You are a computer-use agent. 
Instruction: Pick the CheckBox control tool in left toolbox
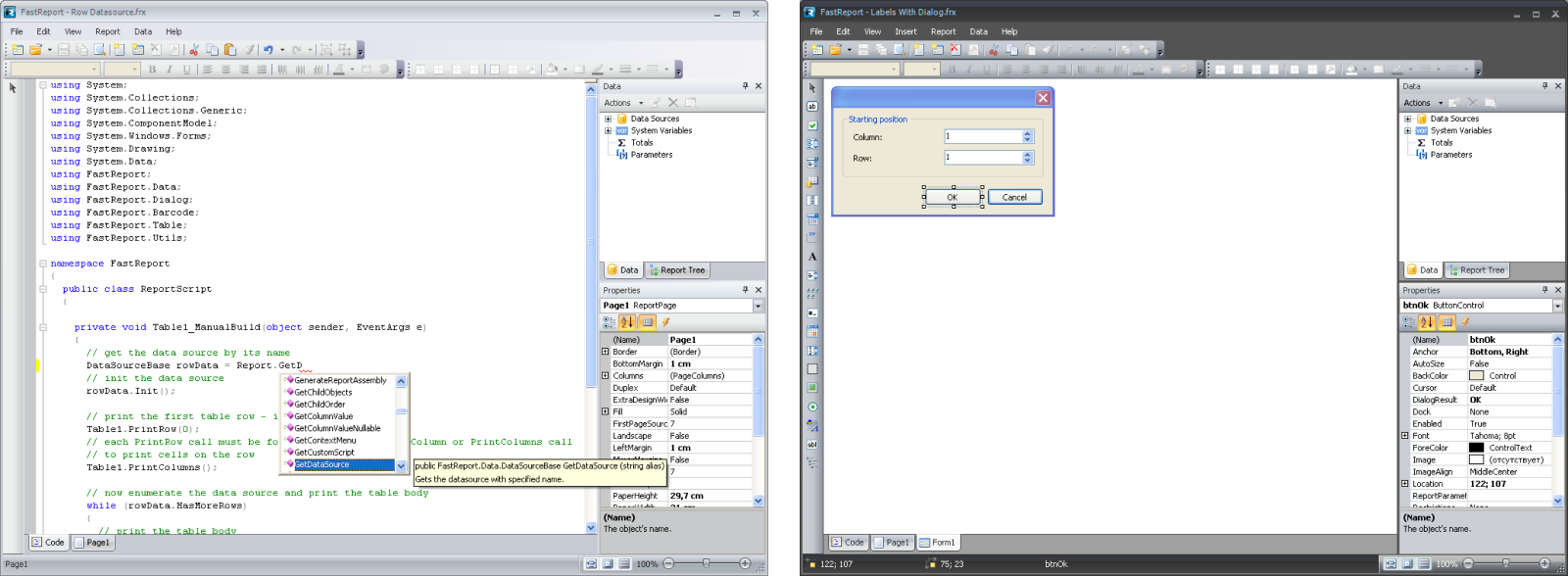[x=811, y=125]
